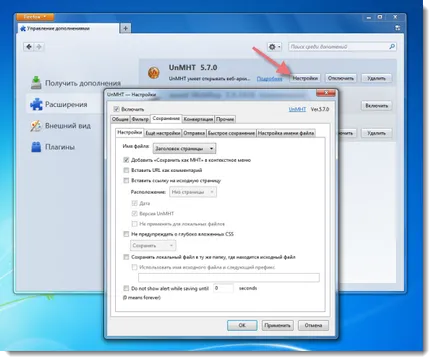Expand the Расположение dropdown
434x362 pixels.
tap(193, 192)
